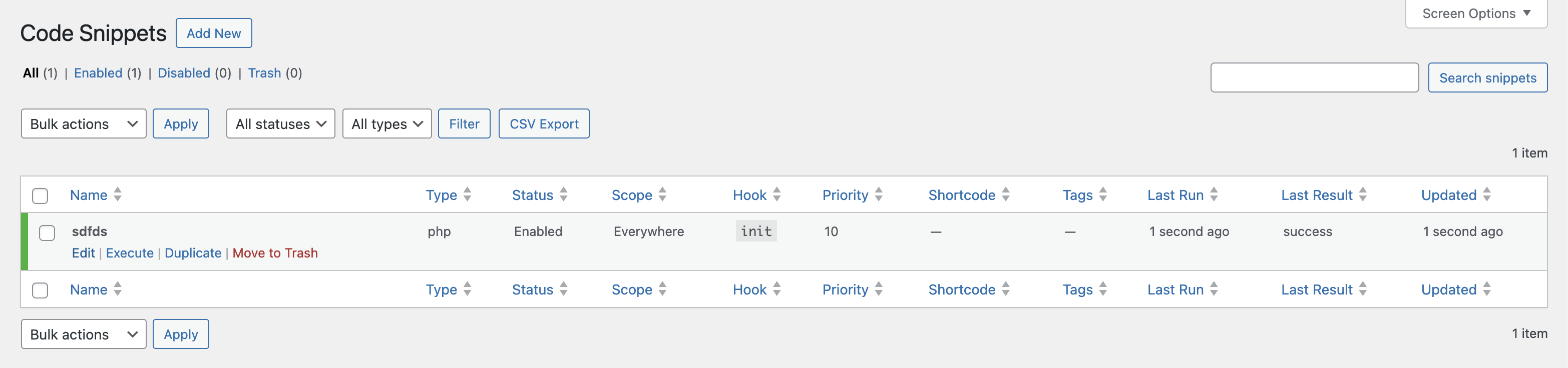The image size is (1568, 368).
Task: Export snippets via CSV Export
Action: pyautogui.click(x=544, y=123)
